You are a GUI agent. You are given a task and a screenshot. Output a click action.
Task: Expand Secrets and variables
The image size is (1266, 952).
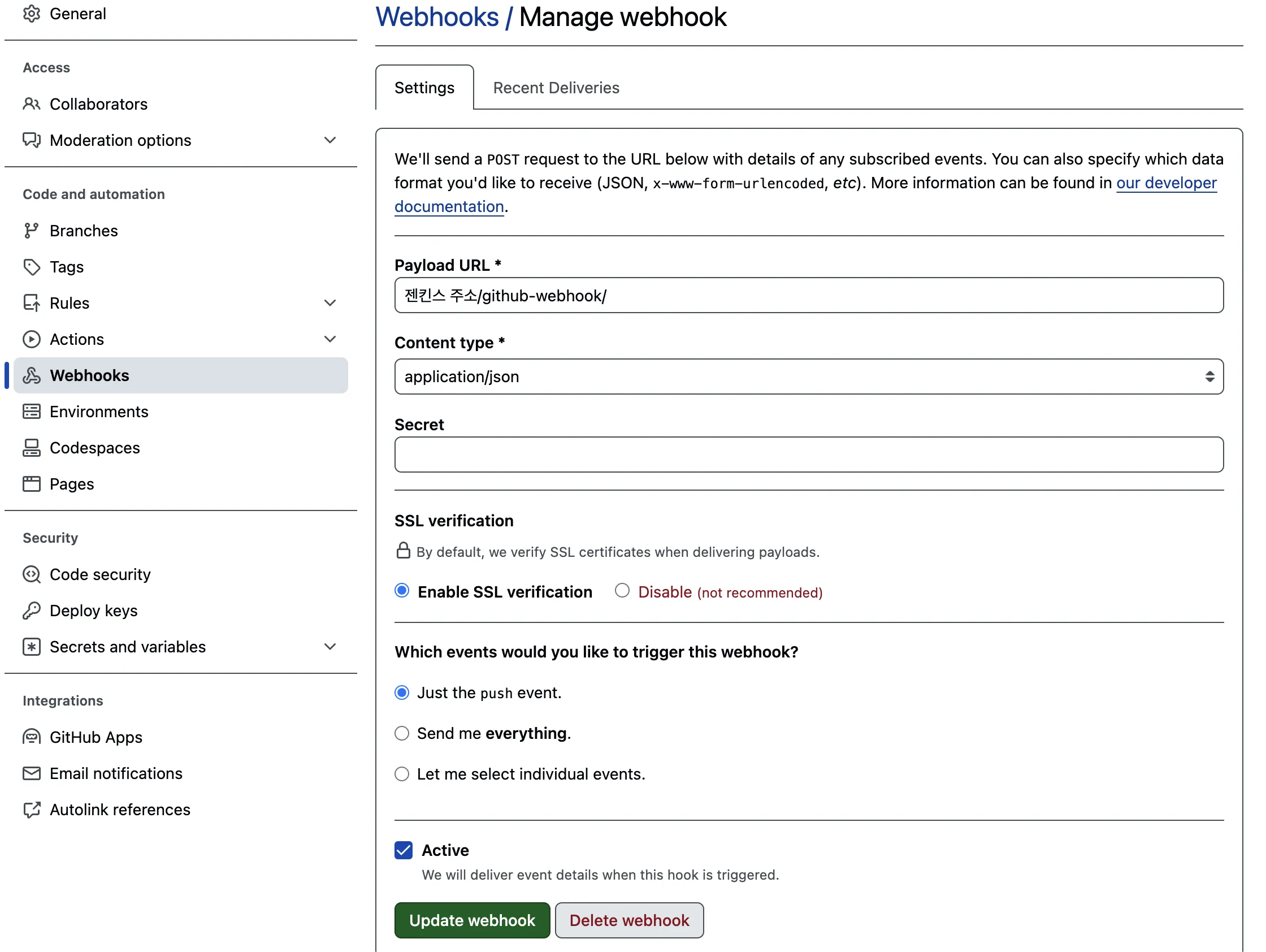pos(331,646)
